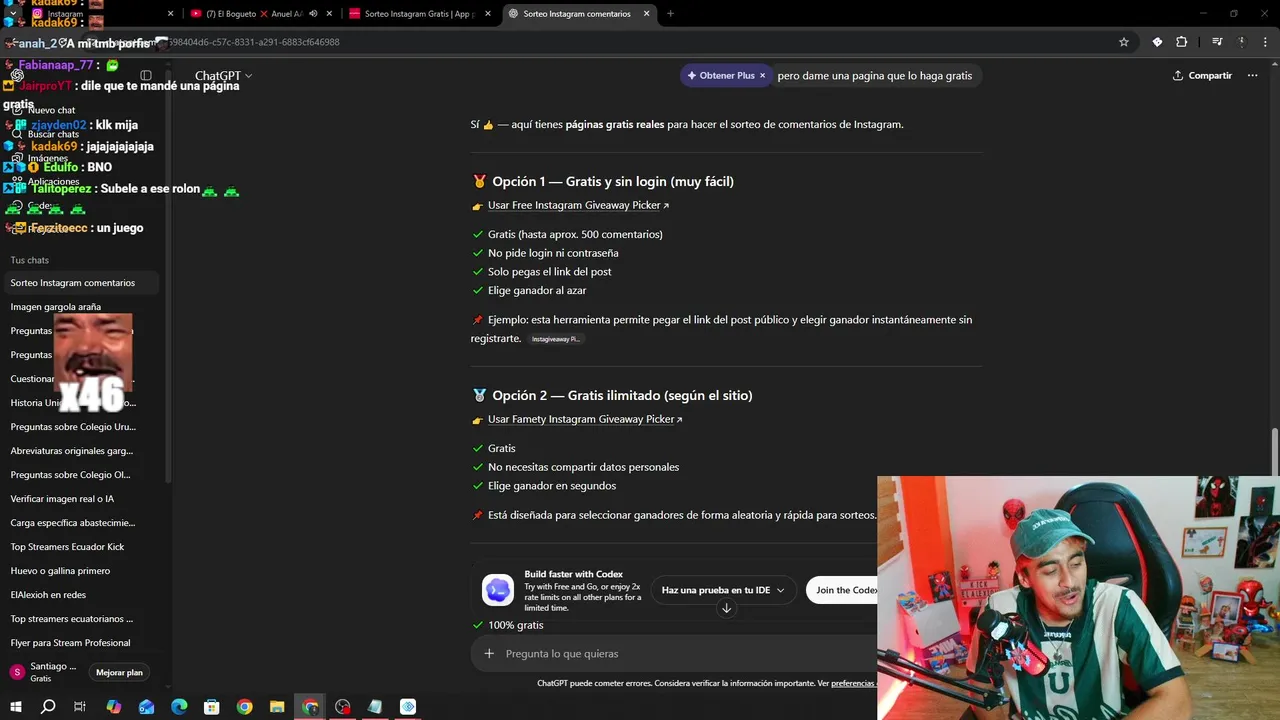Screen dimensions: 1280x720
Task: Open Microsoft Store from the taskbar
Action: [x=212, y=707]
